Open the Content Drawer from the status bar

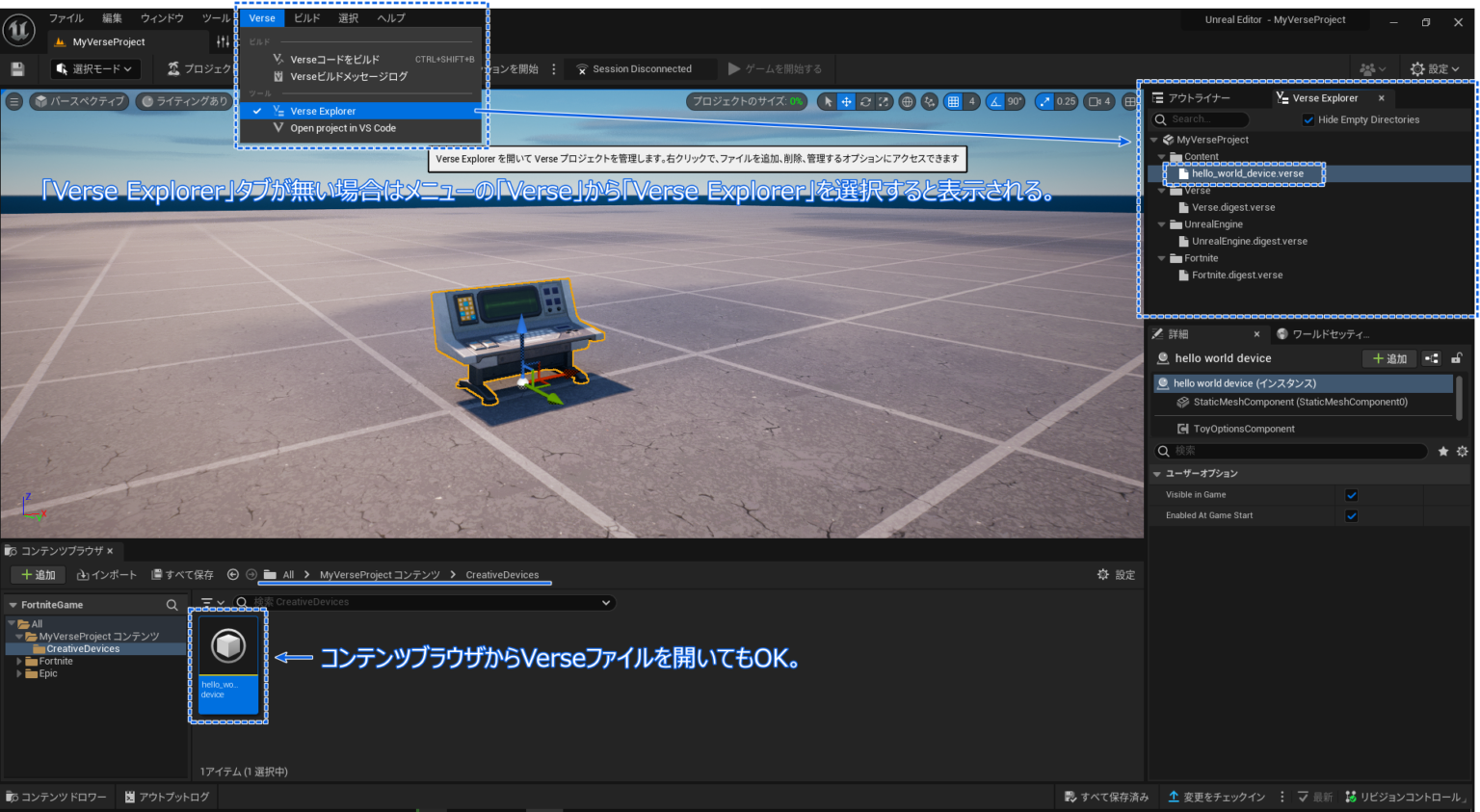pyautogui.click(x=57, y=797)
